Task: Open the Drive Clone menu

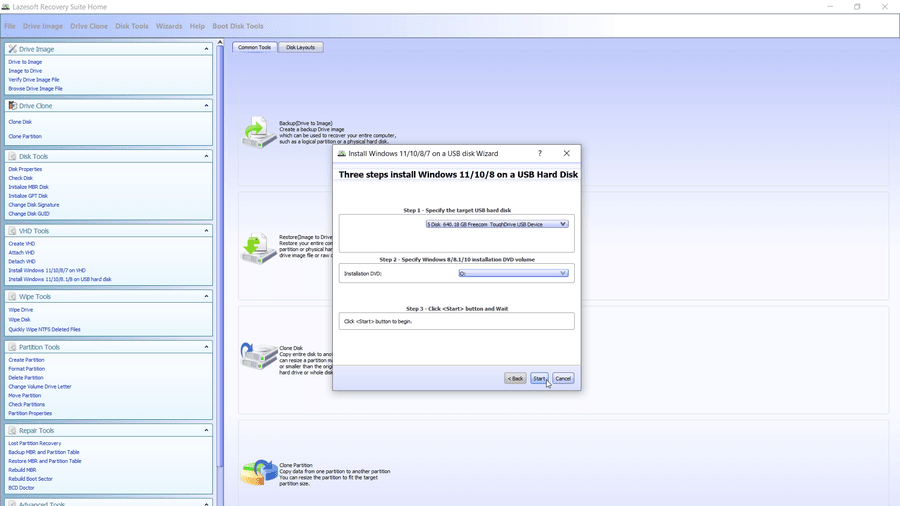Action: coord(89,26)
